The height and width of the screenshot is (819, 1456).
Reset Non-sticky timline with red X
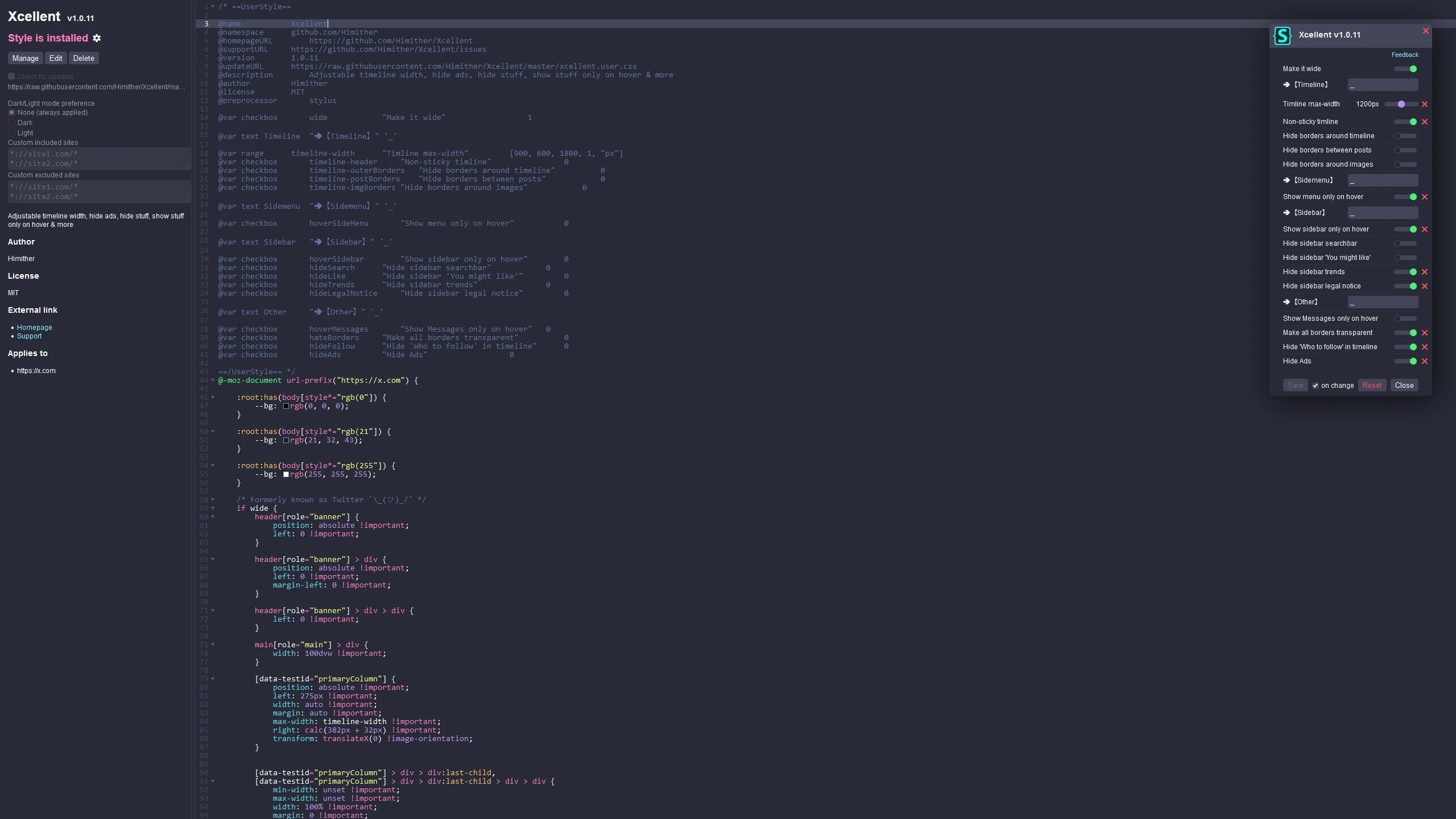tap(1425, 122)
